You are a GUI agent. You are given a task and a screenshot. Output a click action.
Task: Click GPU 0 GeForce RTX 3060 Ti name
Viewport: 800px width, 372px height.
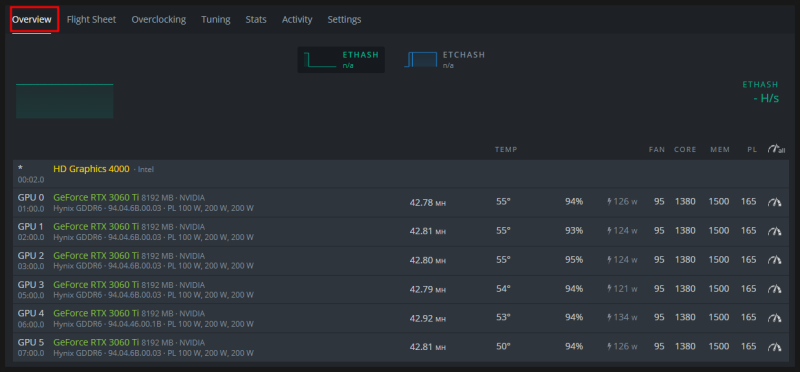(96, 197)
